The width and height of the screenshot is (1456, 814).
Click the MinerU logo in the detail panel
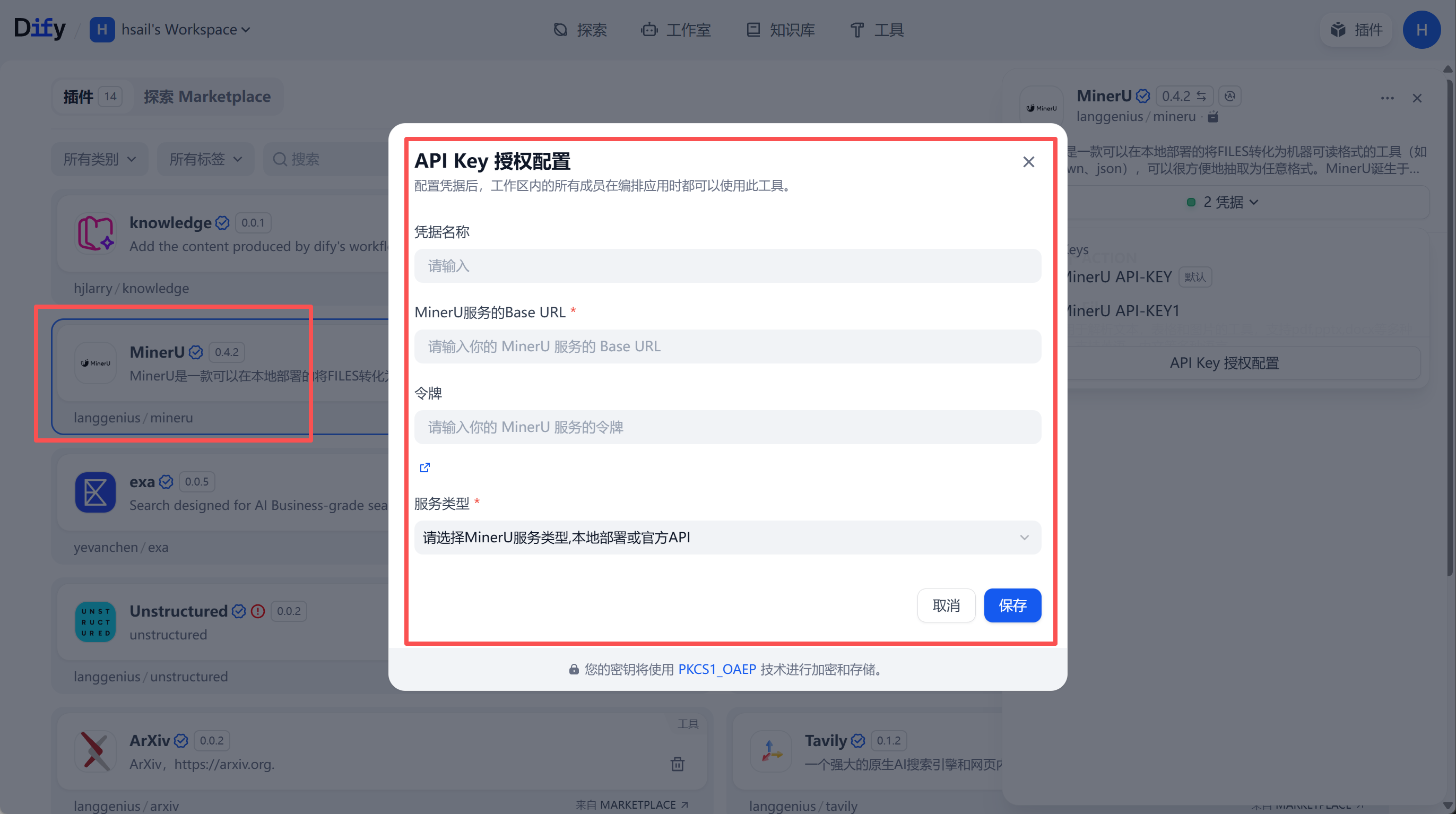tap(1041, 107)
